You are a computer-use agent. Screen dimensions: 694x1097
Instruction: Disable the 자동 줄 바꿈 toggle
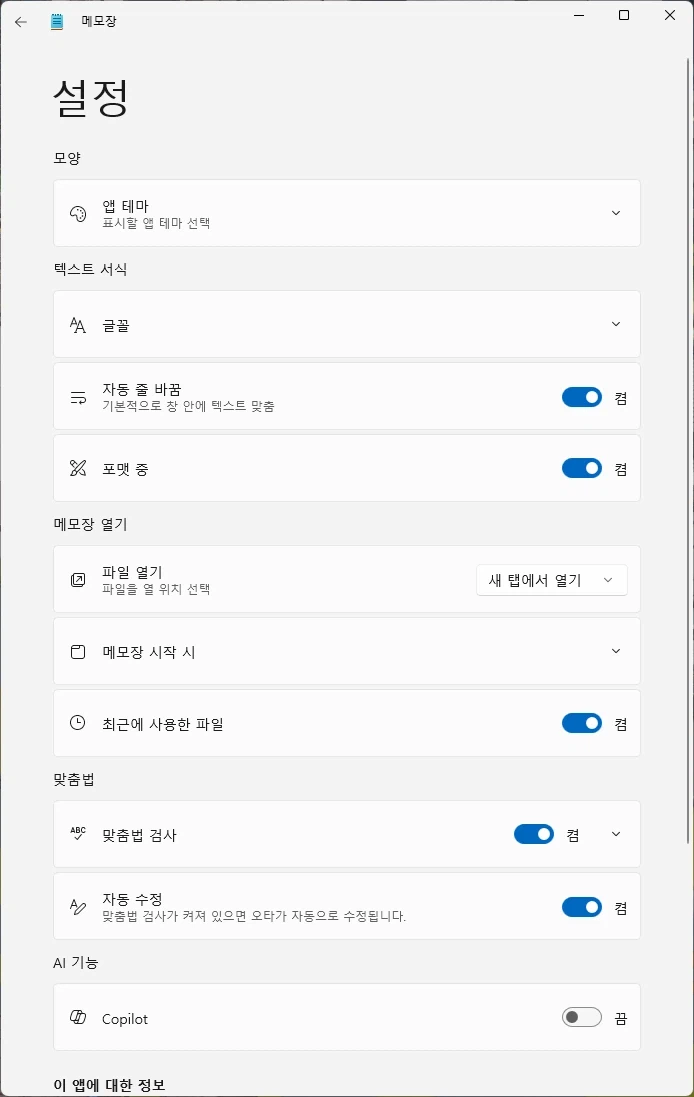click(581, 396)
